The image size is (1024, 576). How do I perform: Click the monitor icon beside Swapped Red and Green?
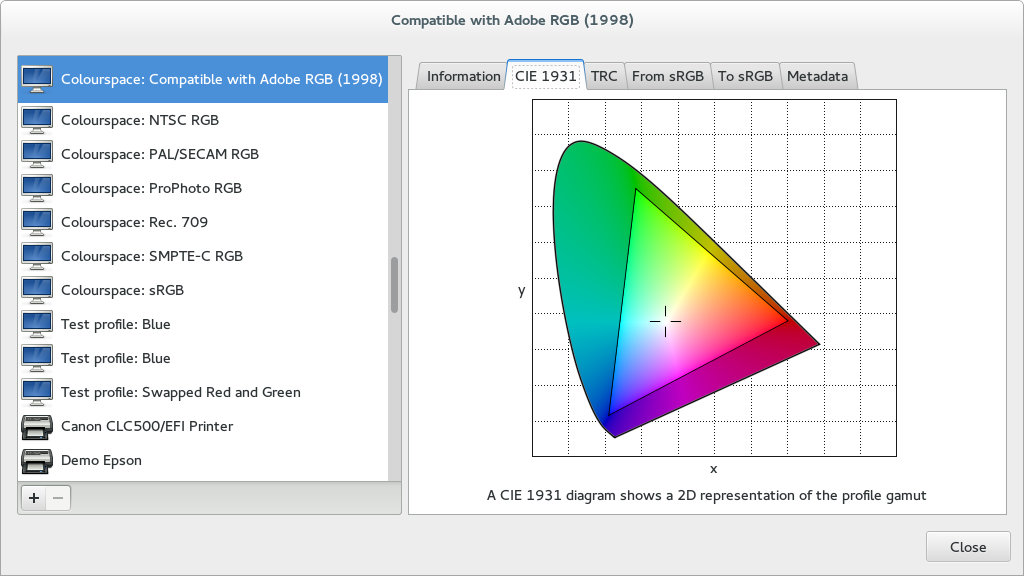tap(37, 392)
